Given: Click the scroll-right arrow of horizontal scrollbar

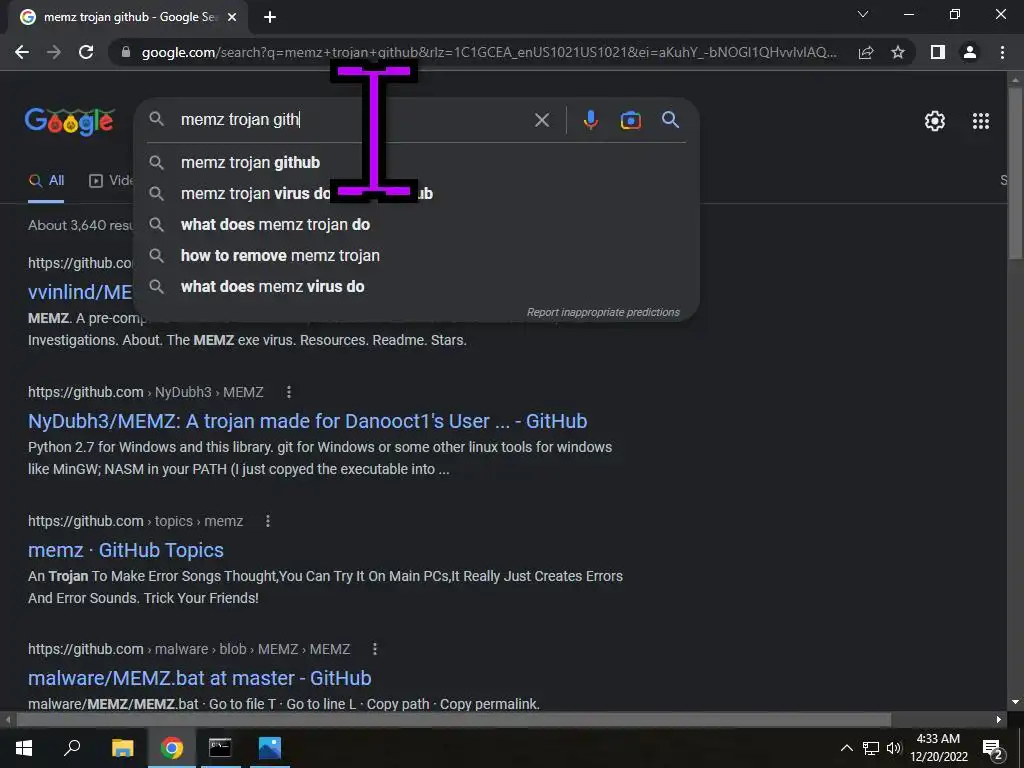Looking at the screenshot, I should pos(999,720).
